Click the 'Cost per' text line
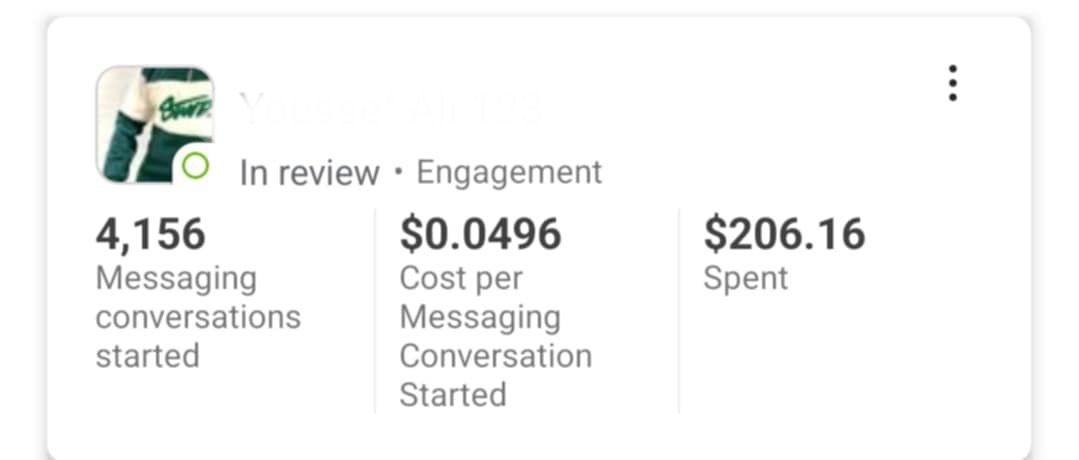Screen dimensions: 1079x460 click(x=460, y=278)
